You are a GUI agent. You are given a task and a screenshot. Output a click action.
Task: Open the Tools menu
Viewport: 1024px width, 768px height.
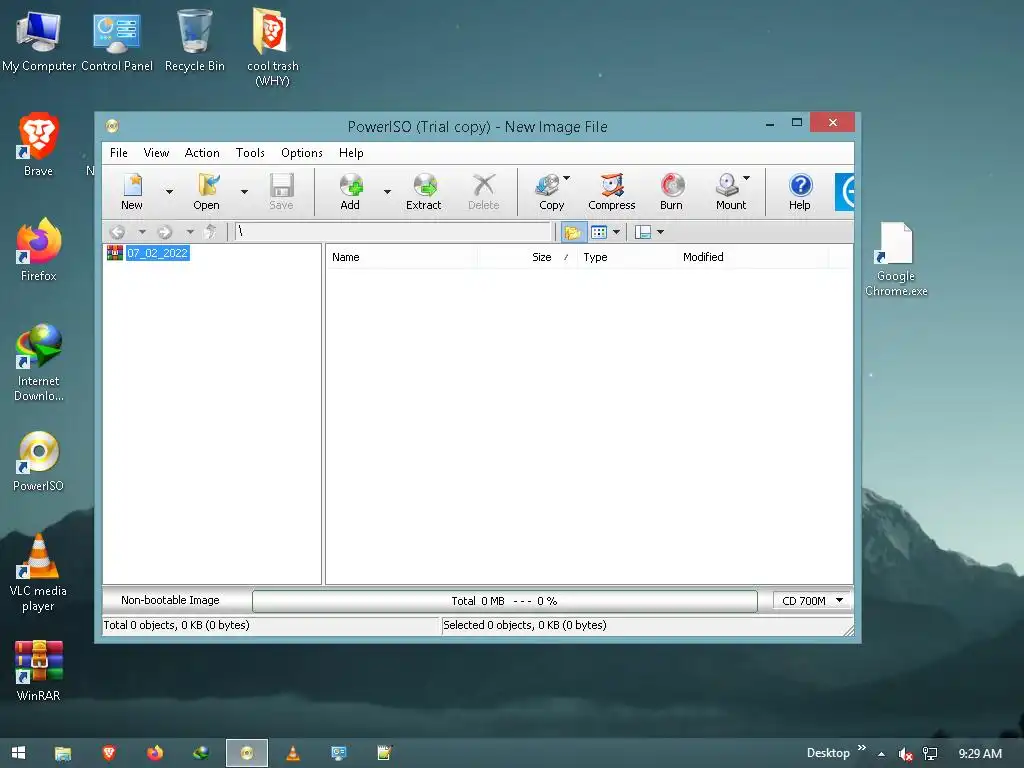click(250, 153)
